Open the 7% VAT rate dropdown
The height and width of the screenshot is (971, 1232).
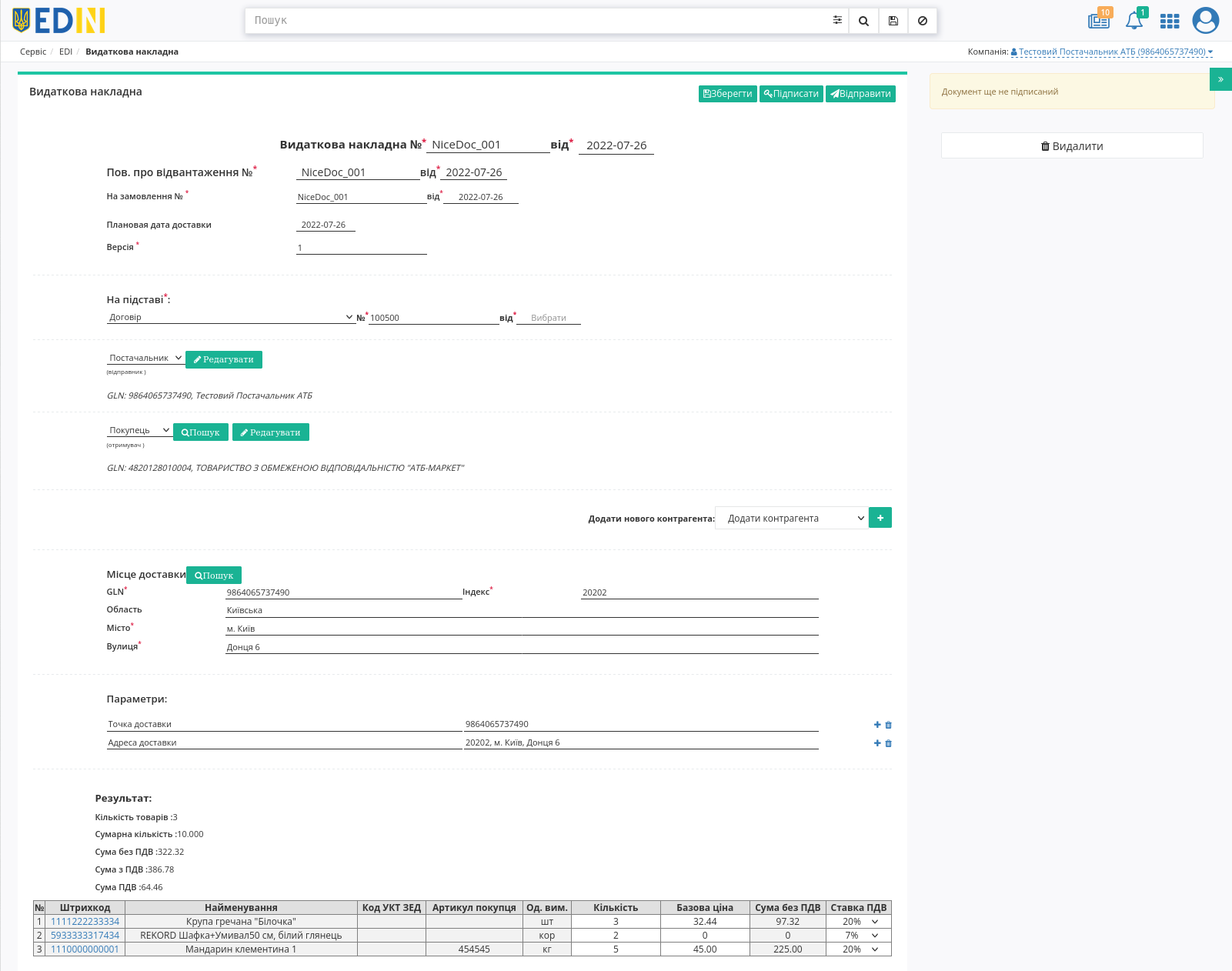(859, 936)
